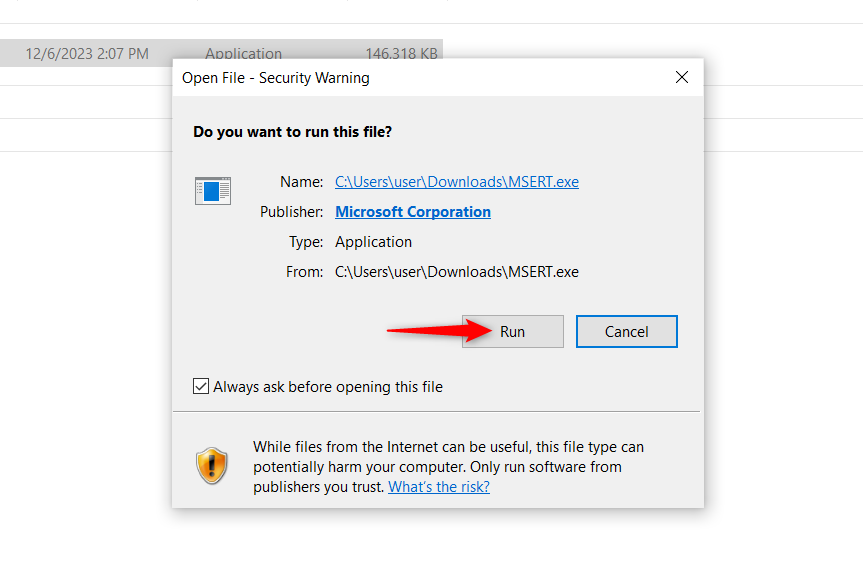Image resolution: width=863 pixels, height=563 pixels.
Task: Click the yellow security shield icon
Action: pos(211,466)
